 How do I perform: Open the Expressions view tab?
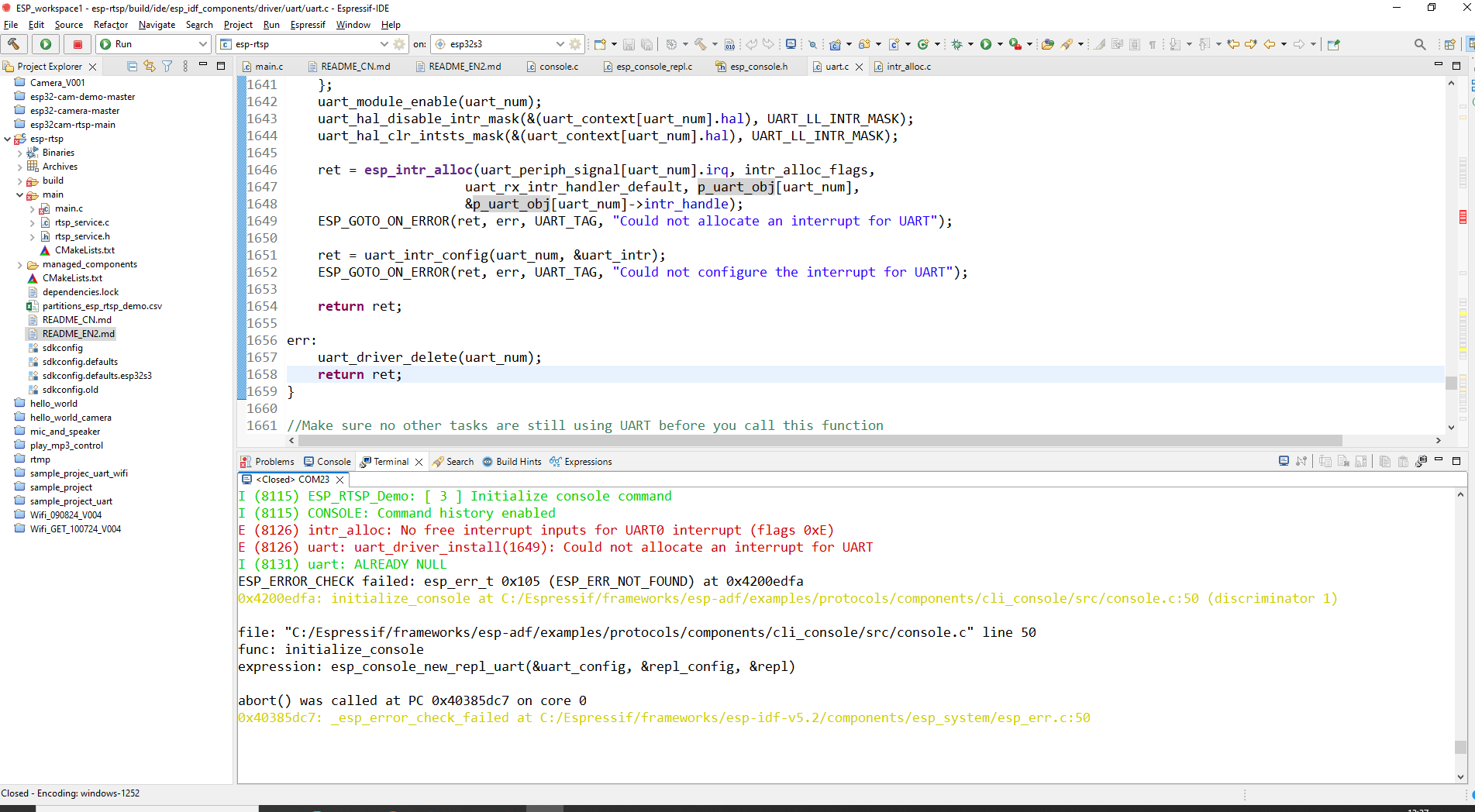581,462
